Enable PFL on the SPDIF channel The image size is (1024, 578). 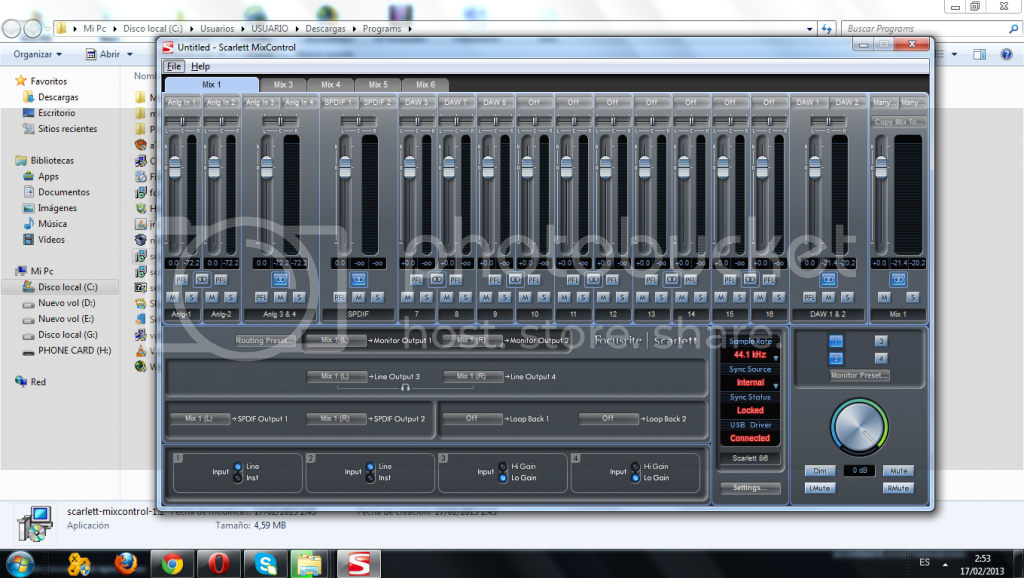coord(339,297)
